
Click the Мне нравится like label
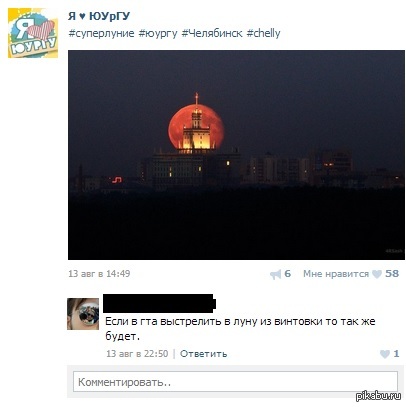(x=336, y=274)
